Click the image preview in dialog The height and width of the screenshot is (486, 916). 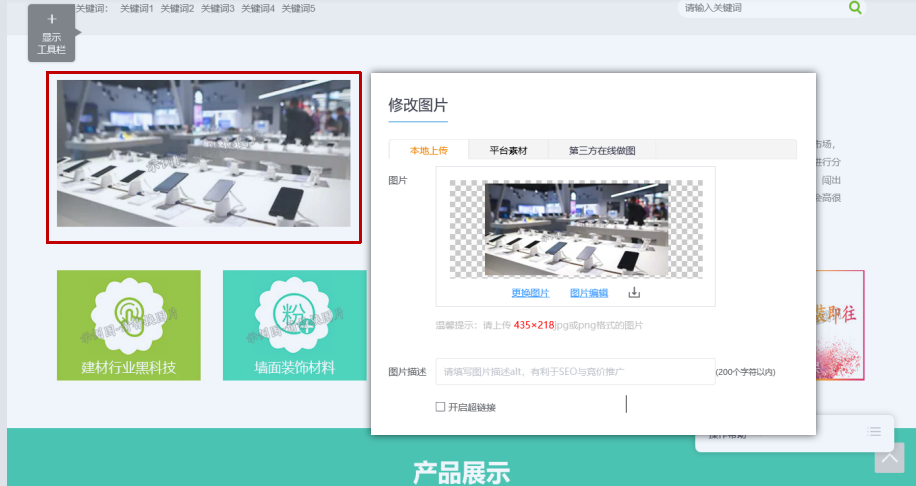click(x=576, y=229)
